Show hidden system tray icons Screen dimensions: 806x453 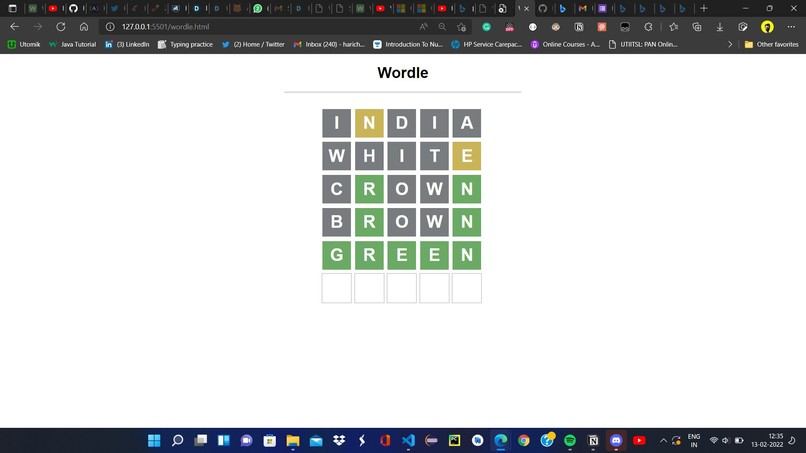pyautogui.click(x=663, y=441)
